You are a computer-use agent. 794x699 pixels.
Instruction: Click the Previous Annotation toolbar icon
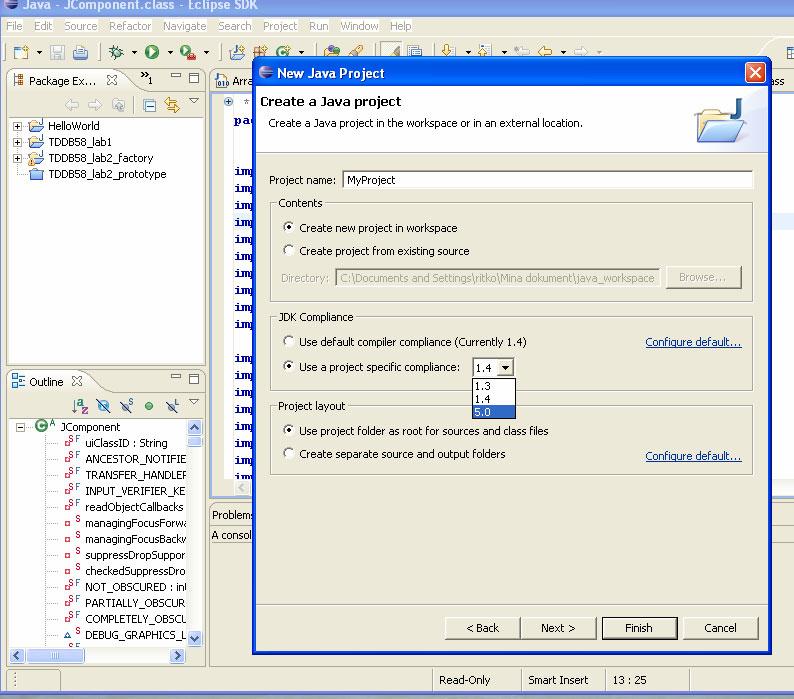pyautogui.click(x=484, y=51)
